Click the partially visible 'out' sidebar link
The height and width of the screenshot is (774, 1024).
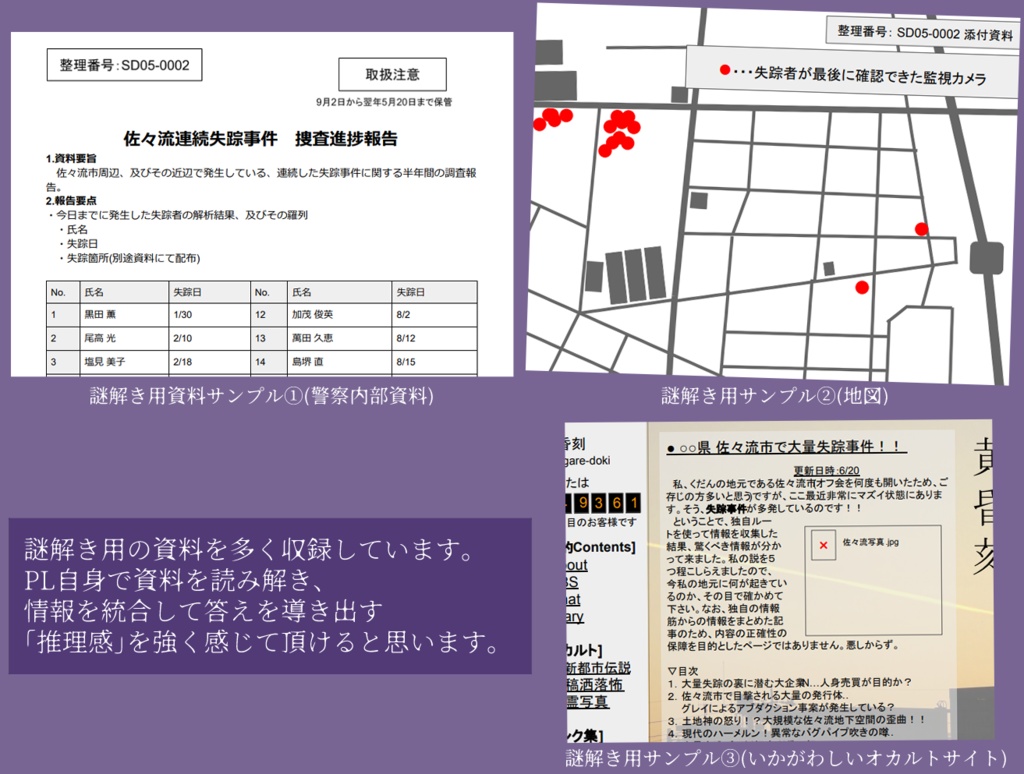(577, 565)
